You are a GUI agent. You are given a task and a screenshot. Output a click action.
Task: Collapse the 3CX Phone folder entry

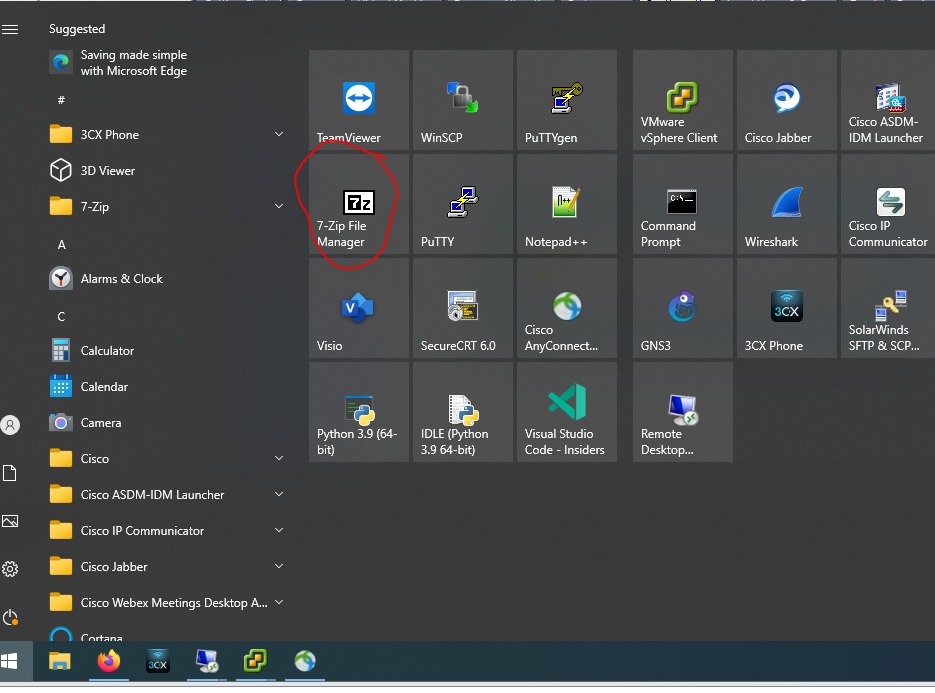click(x=279, y=134)
